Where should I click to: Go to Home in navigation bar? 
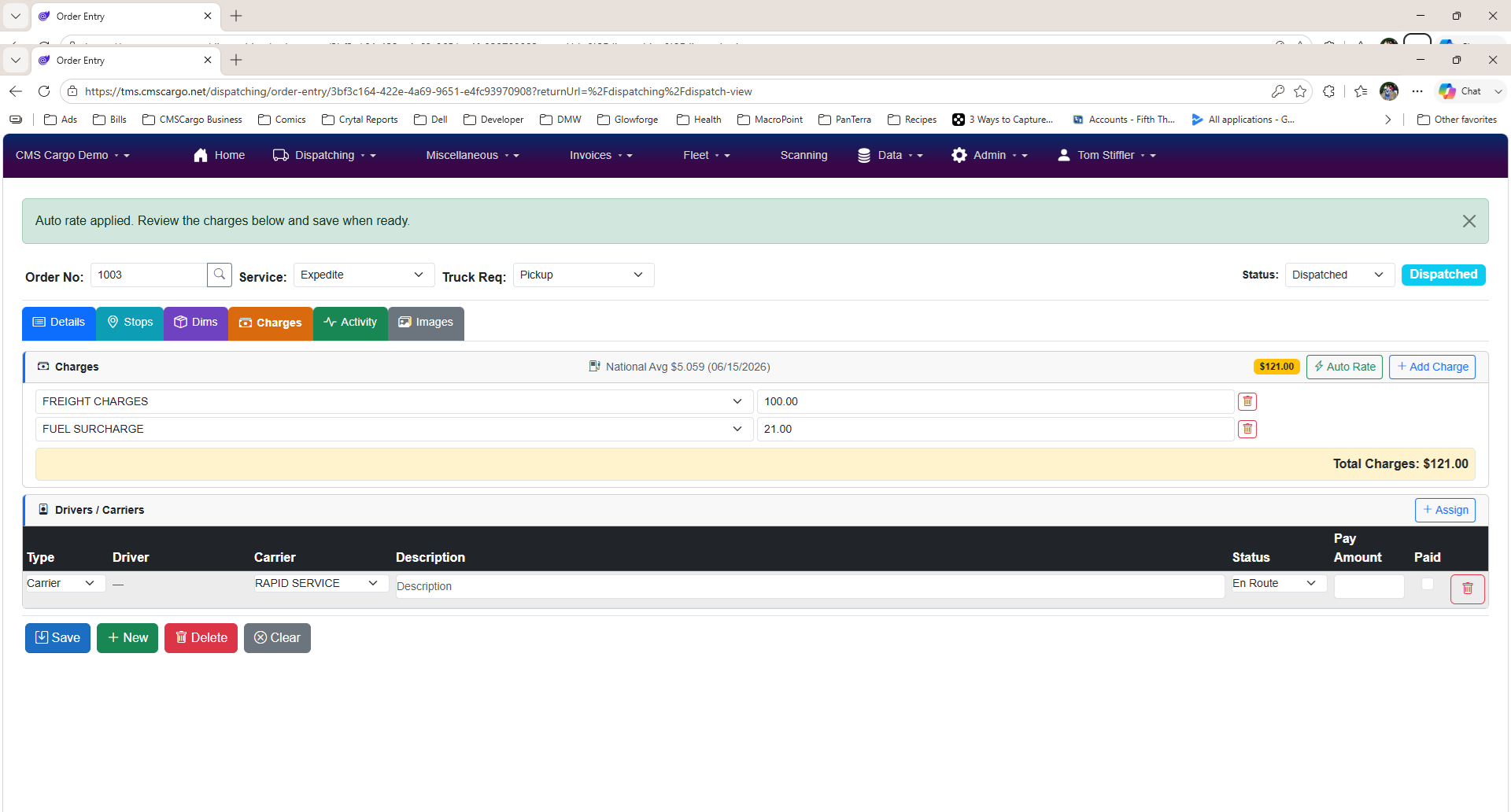pos(220,155)
